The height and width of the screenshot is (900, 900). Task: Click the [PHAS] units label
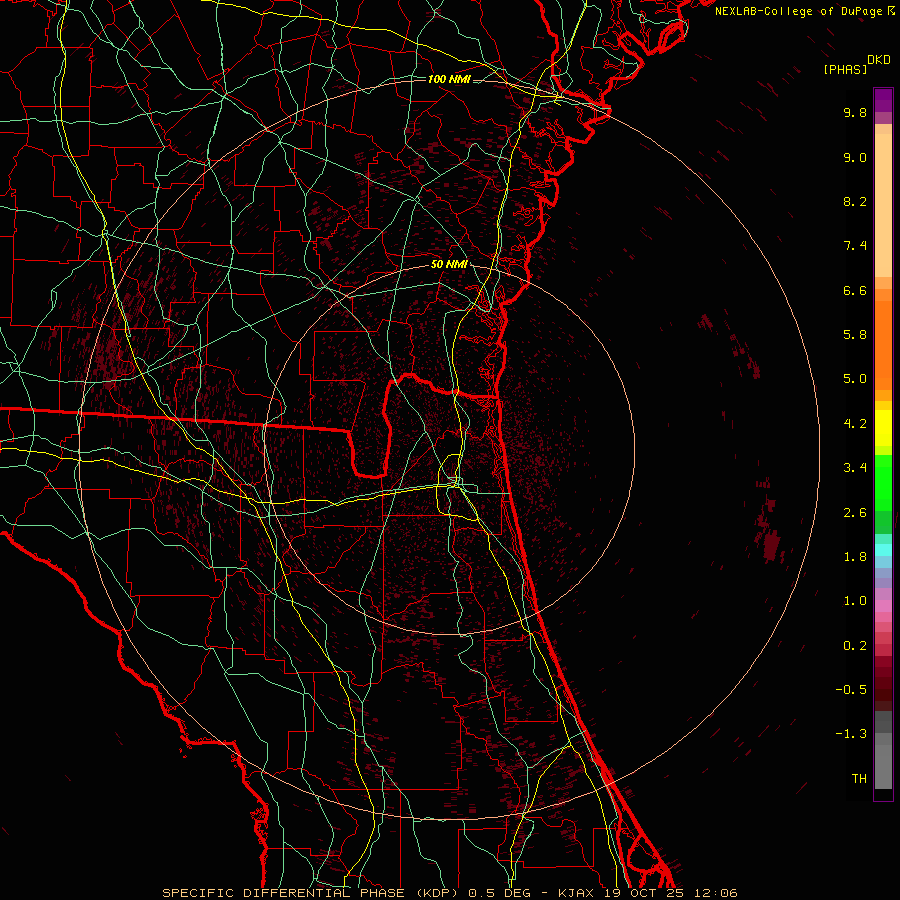pyautogui.click(x=845, y=69)
